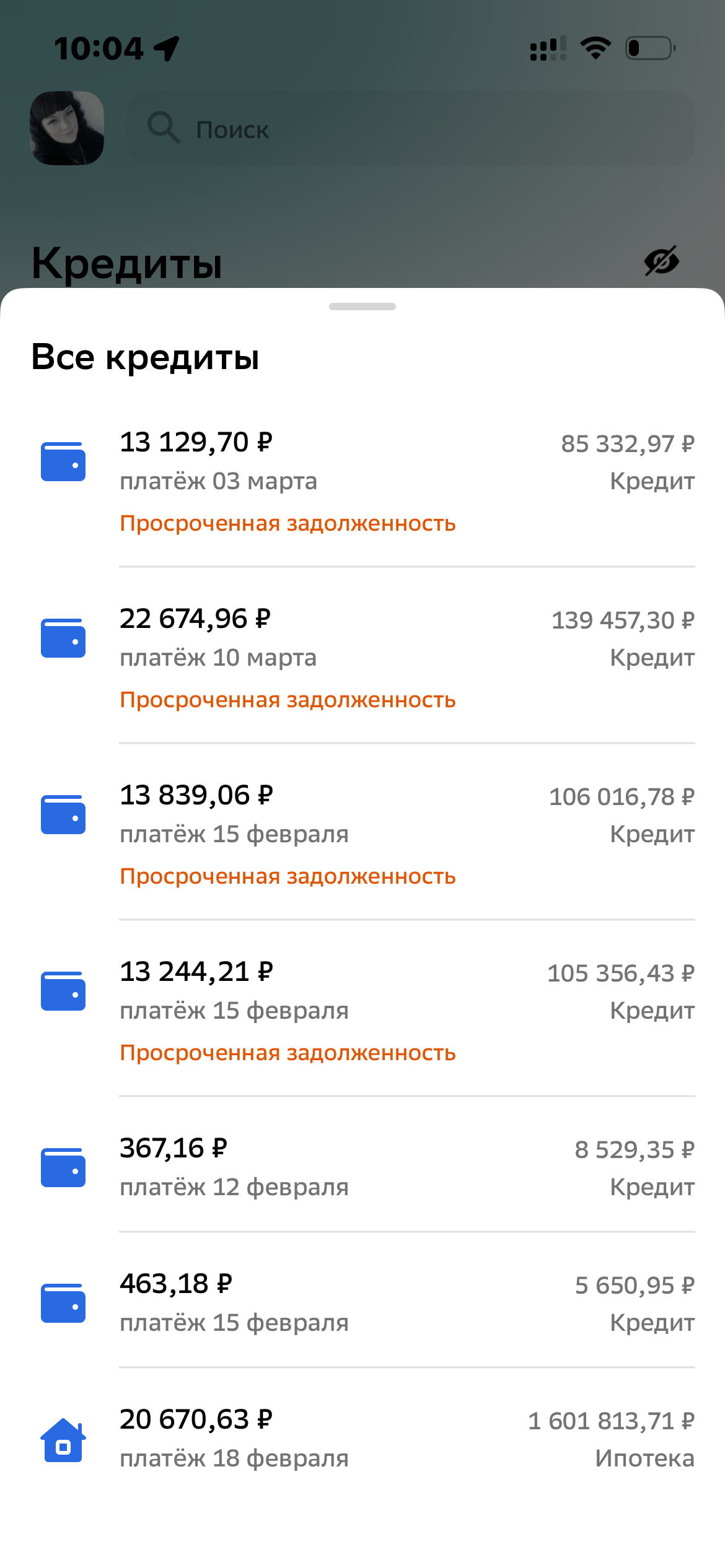The height and width of the screenshot is (1568, 725).
Task: Open the loan with 85 332,97 ₽ balance
Action: pyautogui.click(x=627, y=444)
